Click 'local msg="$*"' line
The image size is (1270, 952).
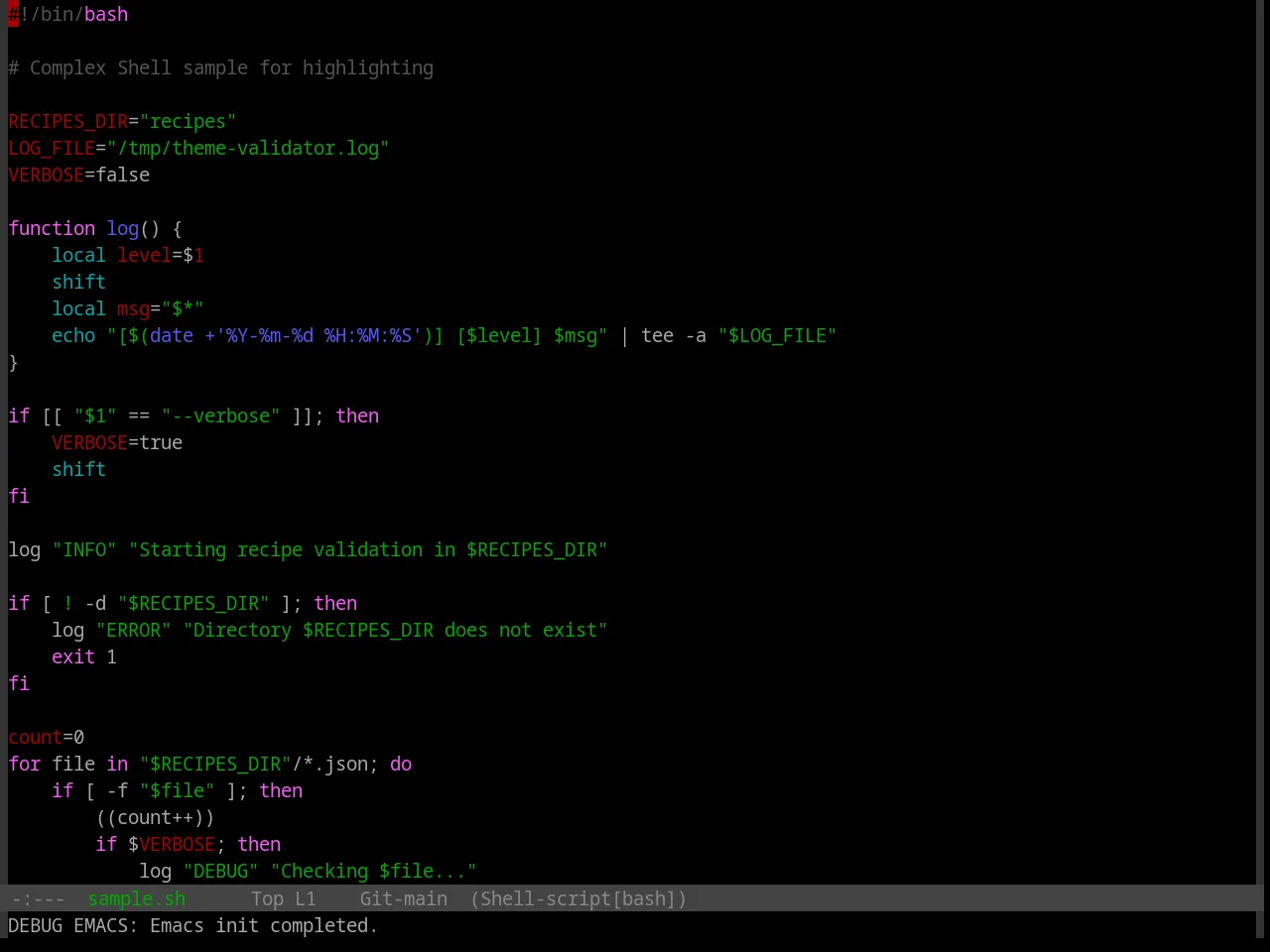(x=128, y=308)
